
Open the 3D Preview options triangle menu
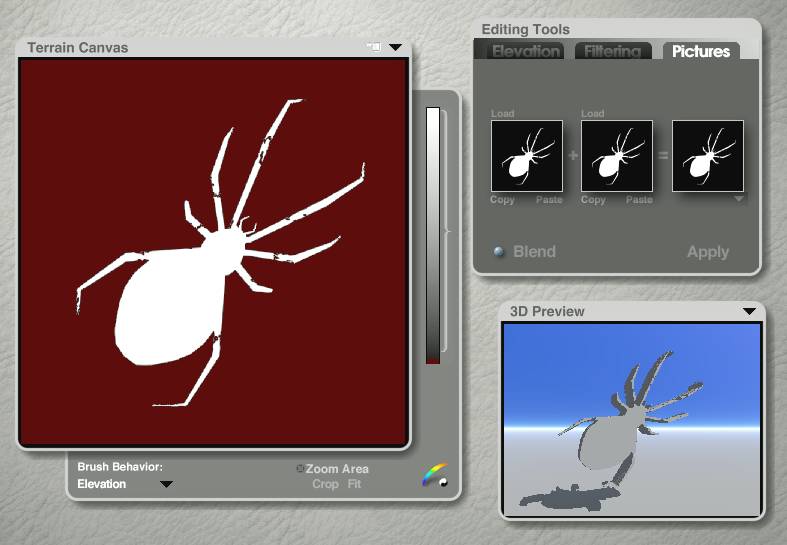[749, 311]
